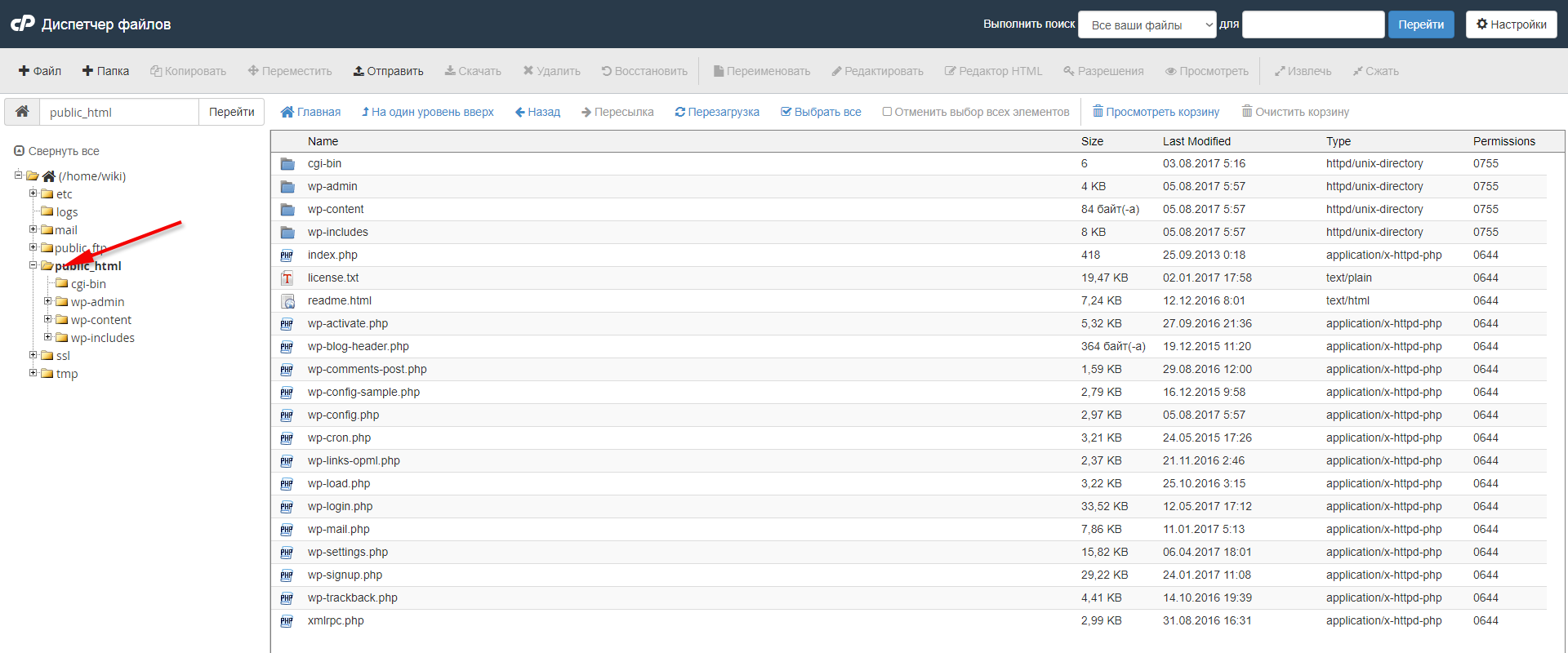Open Settings (Настройки) gear button
The height and width of the screenshot is (653, 1568).
click(x=1511, y=24)
